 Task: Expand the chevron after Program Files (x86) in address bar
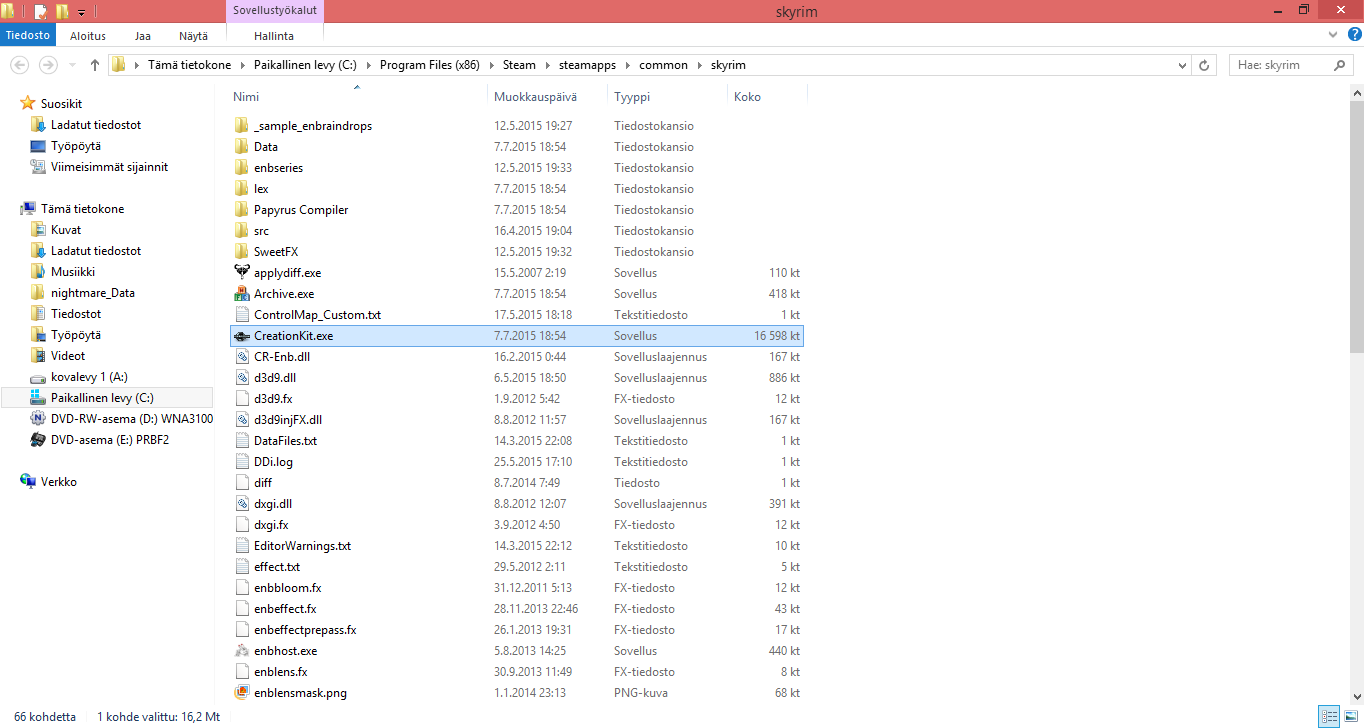pyautogui.click(x=489, y=65)
